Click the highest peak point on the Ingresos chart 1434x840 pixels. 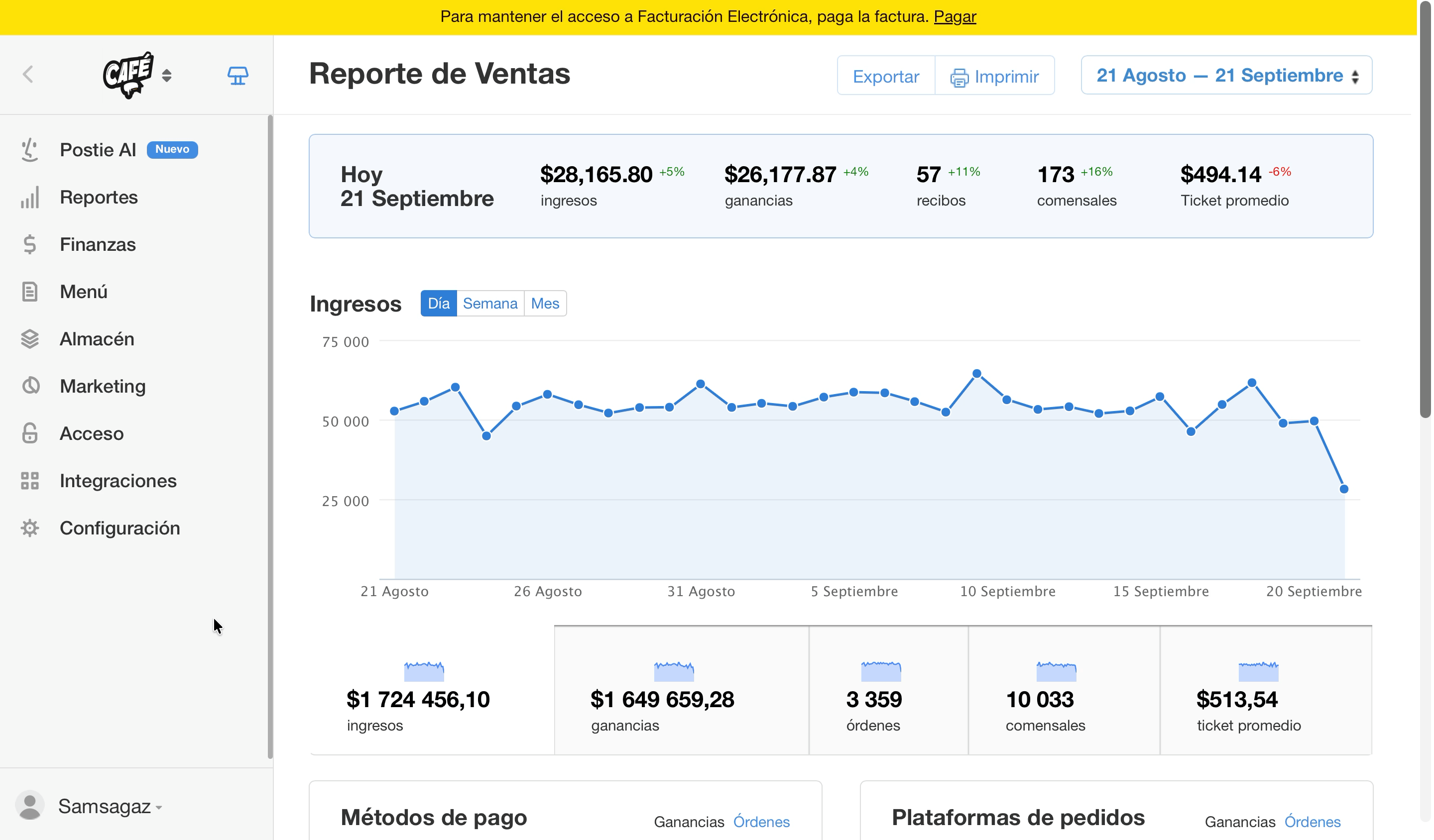(x=977, y=374)
